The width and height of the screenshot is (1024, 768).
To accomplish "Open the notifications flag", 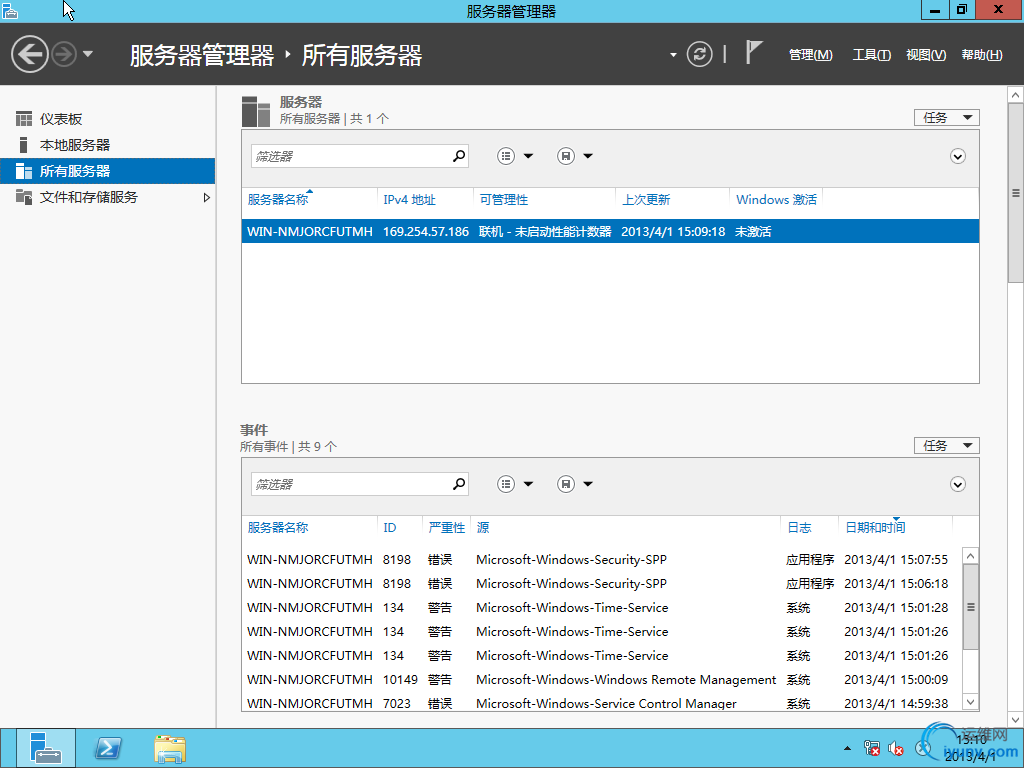I will [x=754, y=52].
